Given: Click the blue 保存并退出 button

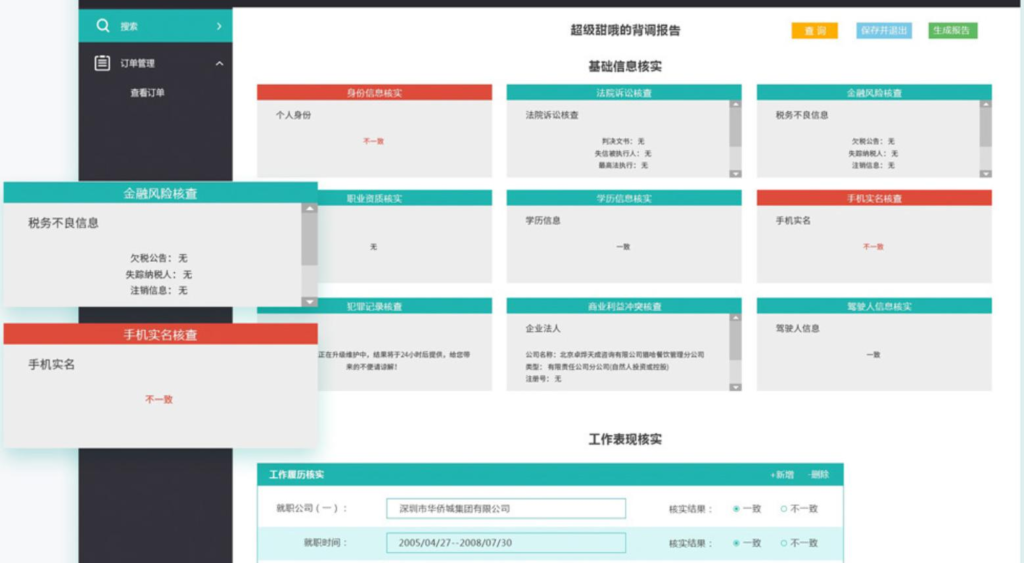Looking at the screenshot, I should [x=883, y=31].
